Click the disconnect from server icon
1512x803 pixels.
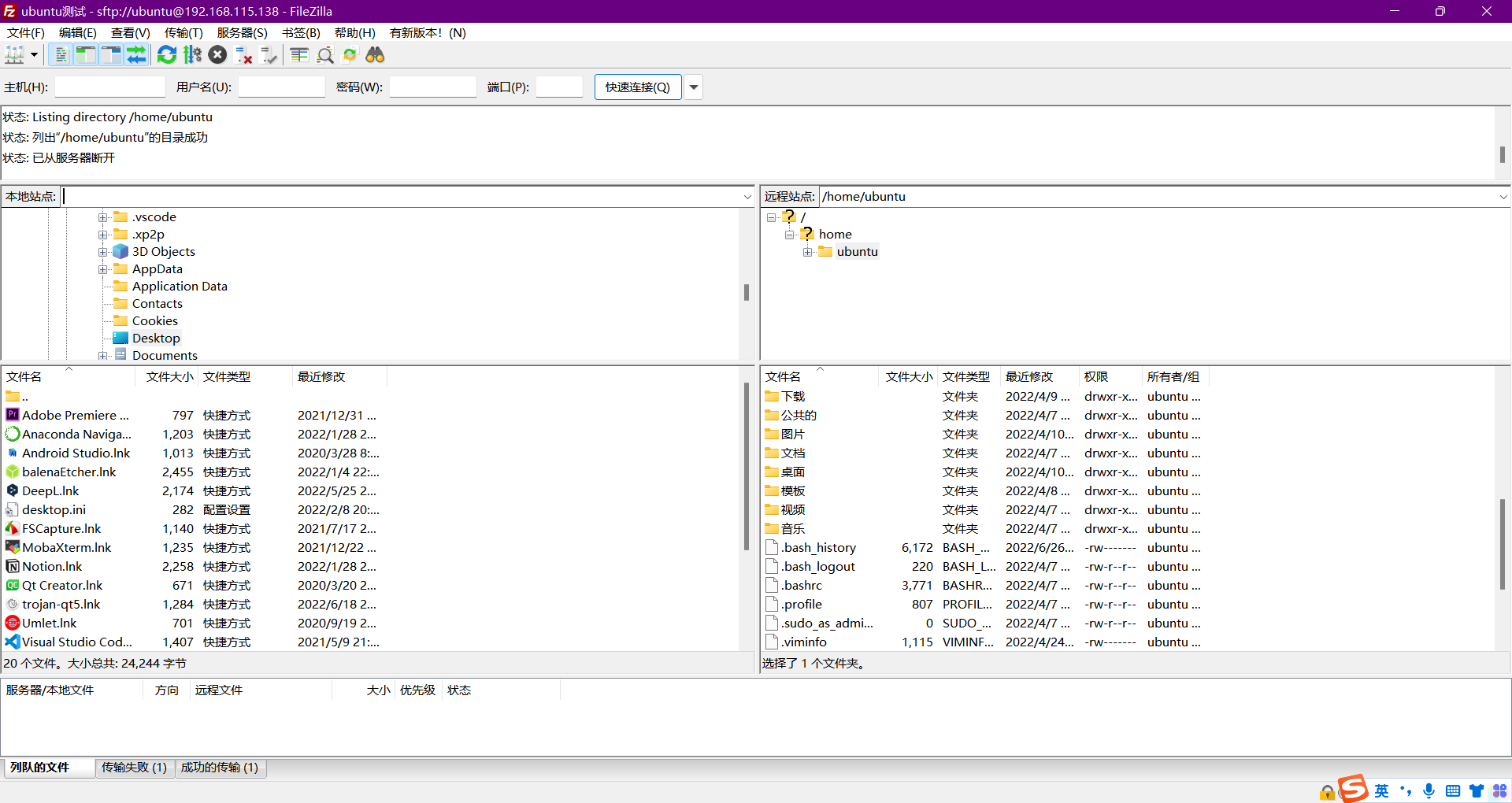244,55
